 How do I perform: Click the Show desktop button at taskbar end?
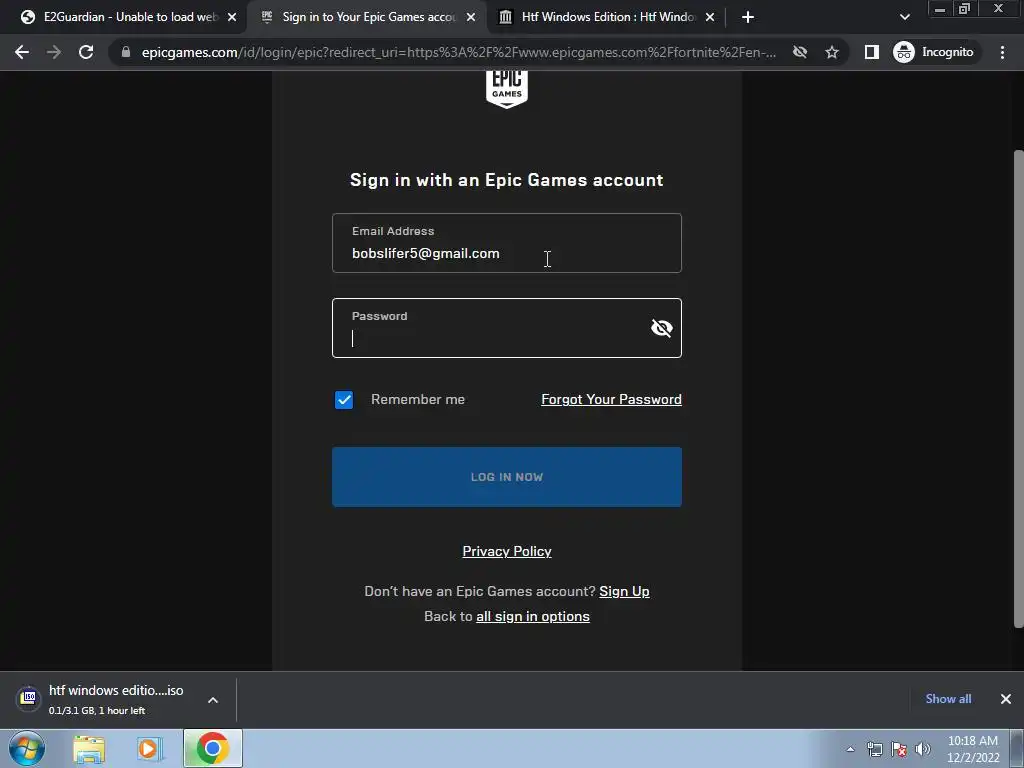pyautogui.click(x=1016, y=748)
